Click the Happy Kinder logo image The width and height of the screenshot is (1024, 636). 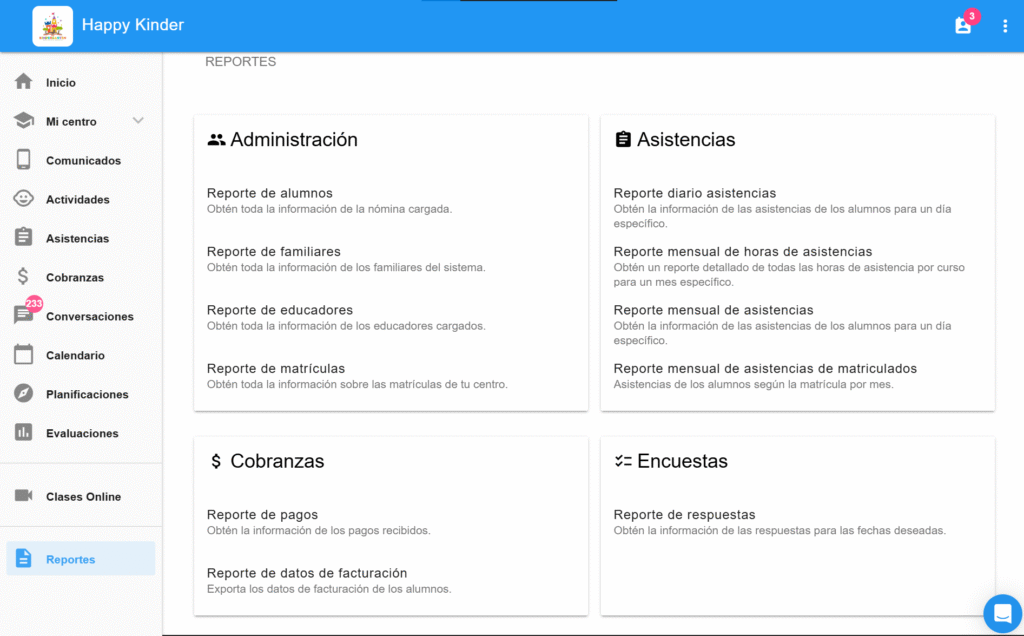[53, 26]
